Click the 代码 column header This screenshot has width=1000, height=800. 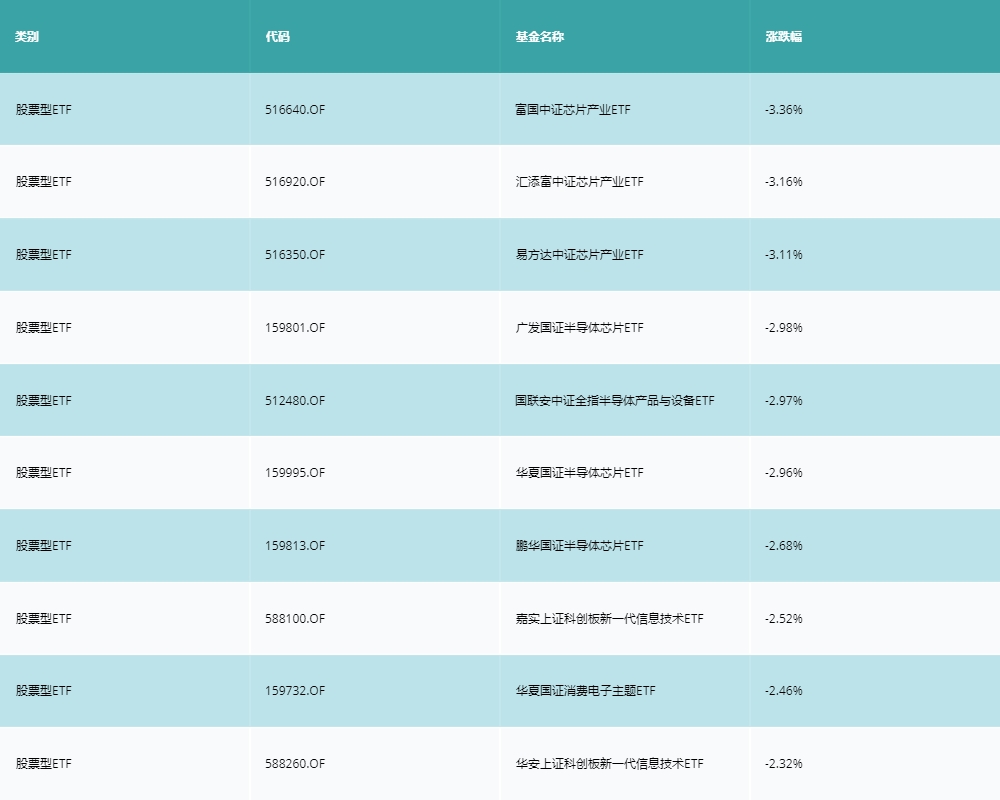point(278,37)
